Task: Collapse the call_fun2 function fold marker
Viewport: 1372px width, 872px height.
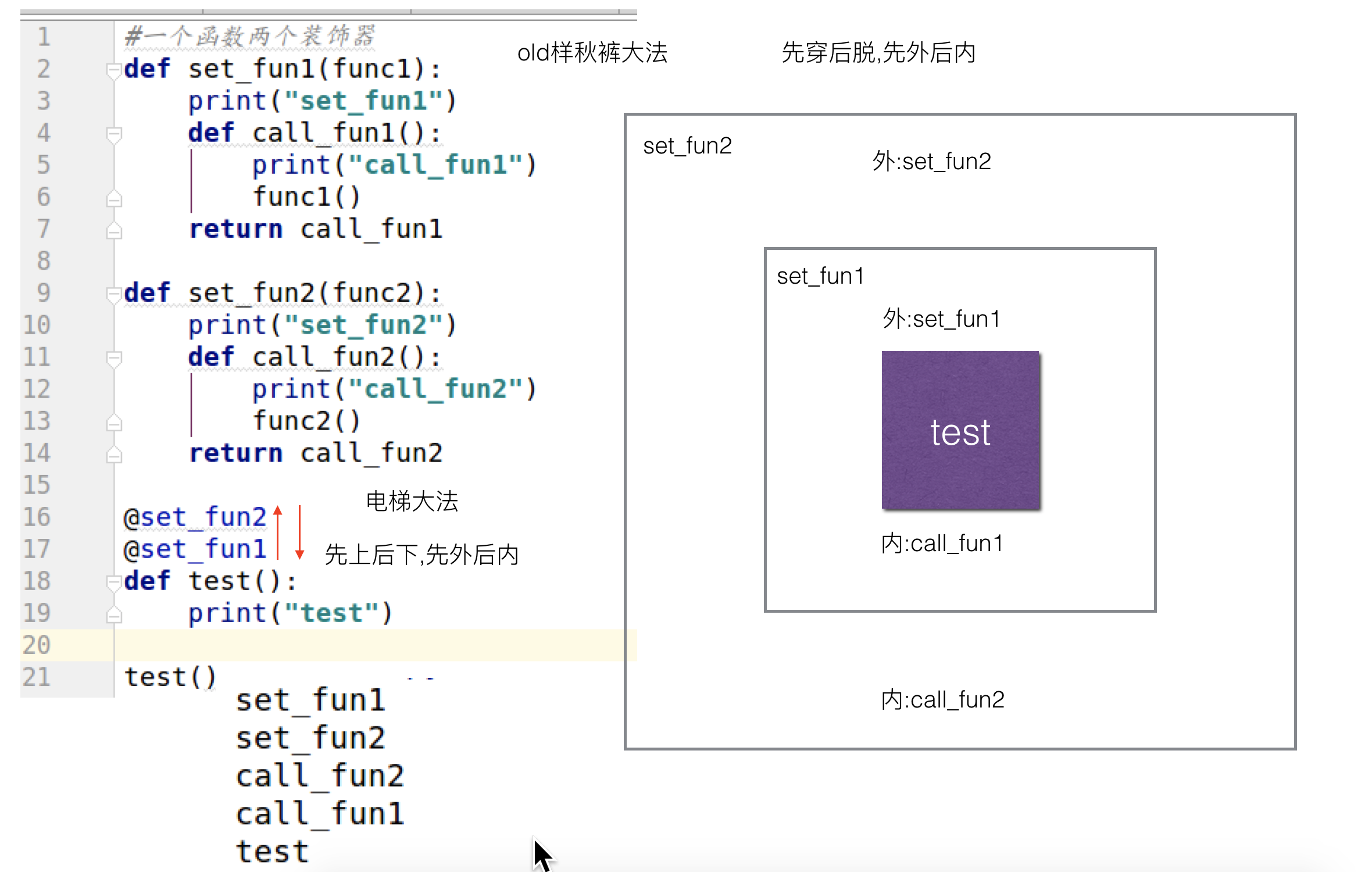Action: pos(114,359)
